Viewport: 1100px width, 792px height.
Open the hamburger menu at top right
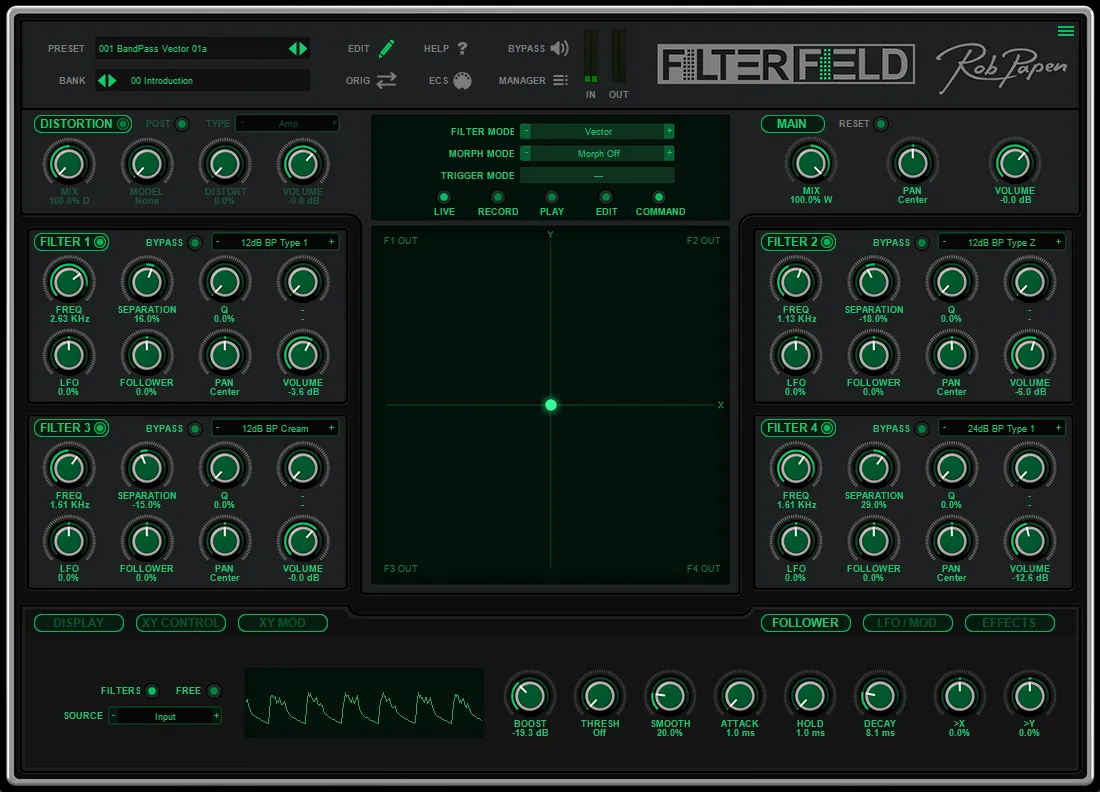(1066, 31)
